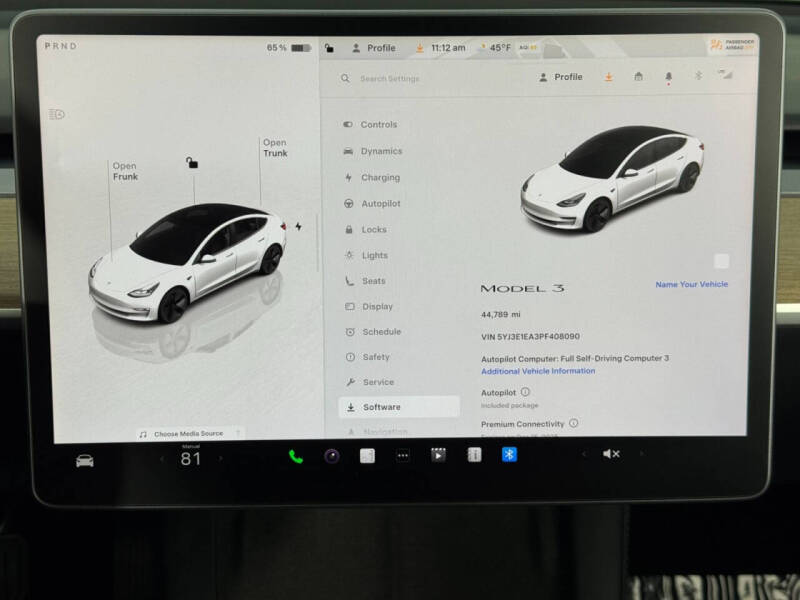Tap the lightning icon to open charge port
Image resolution: width=800 pixels, height=600 pixels.
click(x=298, y=225)
